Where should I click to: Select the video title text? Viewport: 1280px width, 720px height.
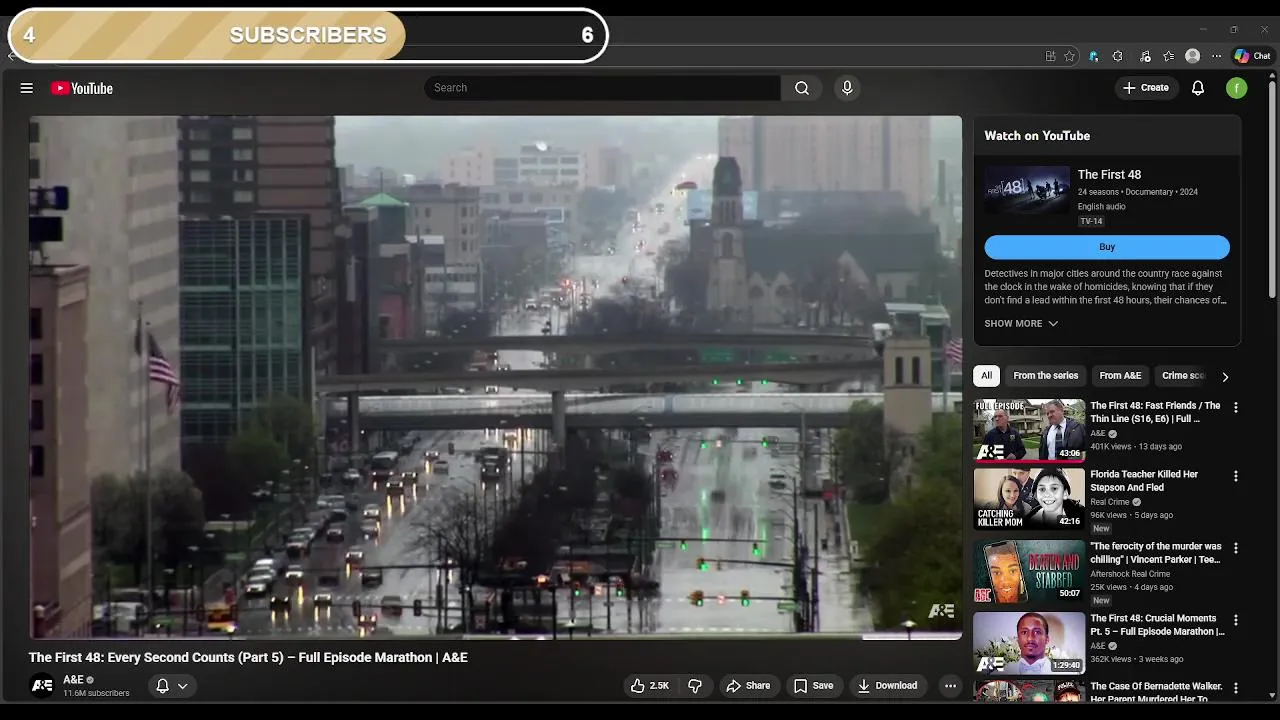[x=248, y=658]
